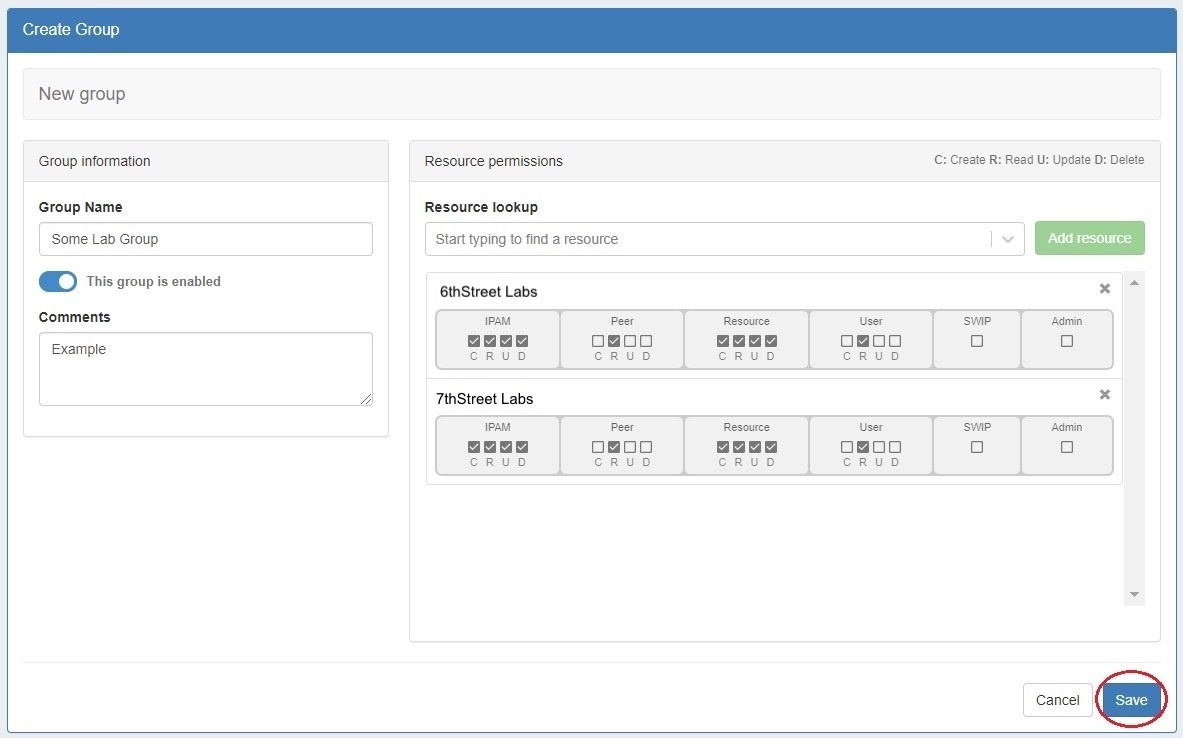Cancel group creation

(1057, 700)
